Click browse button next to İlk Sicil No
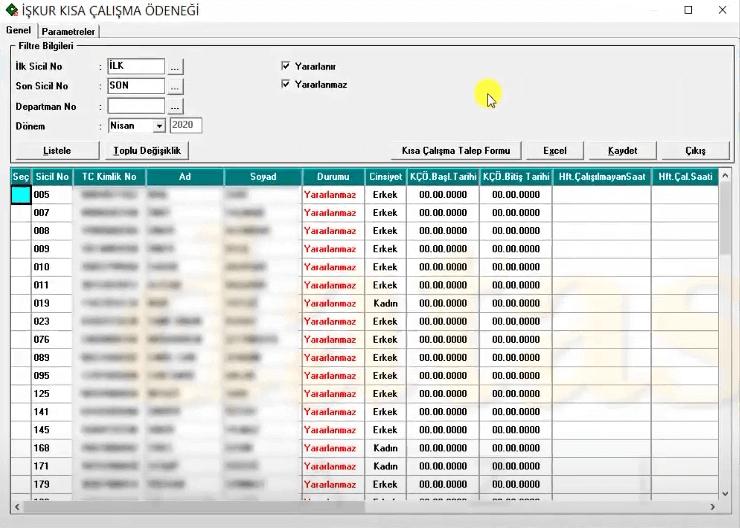The image size is (740, 528). pos(175,67)
